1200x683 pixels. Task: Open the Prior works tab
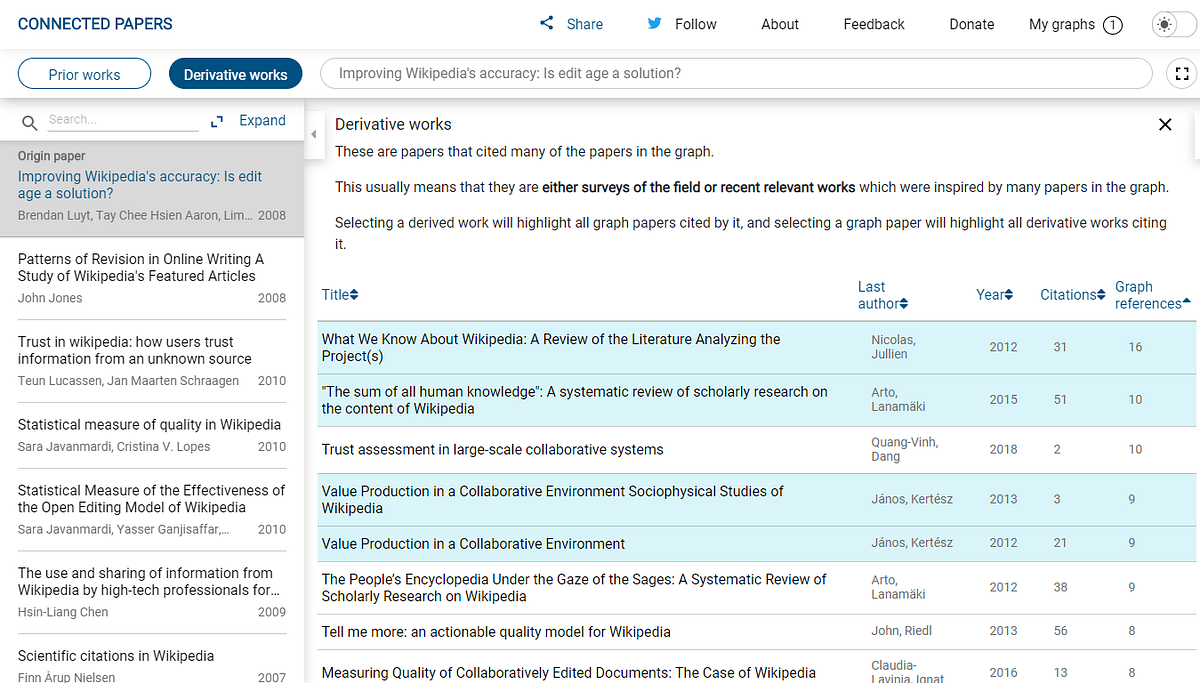(x=84, y=74)
